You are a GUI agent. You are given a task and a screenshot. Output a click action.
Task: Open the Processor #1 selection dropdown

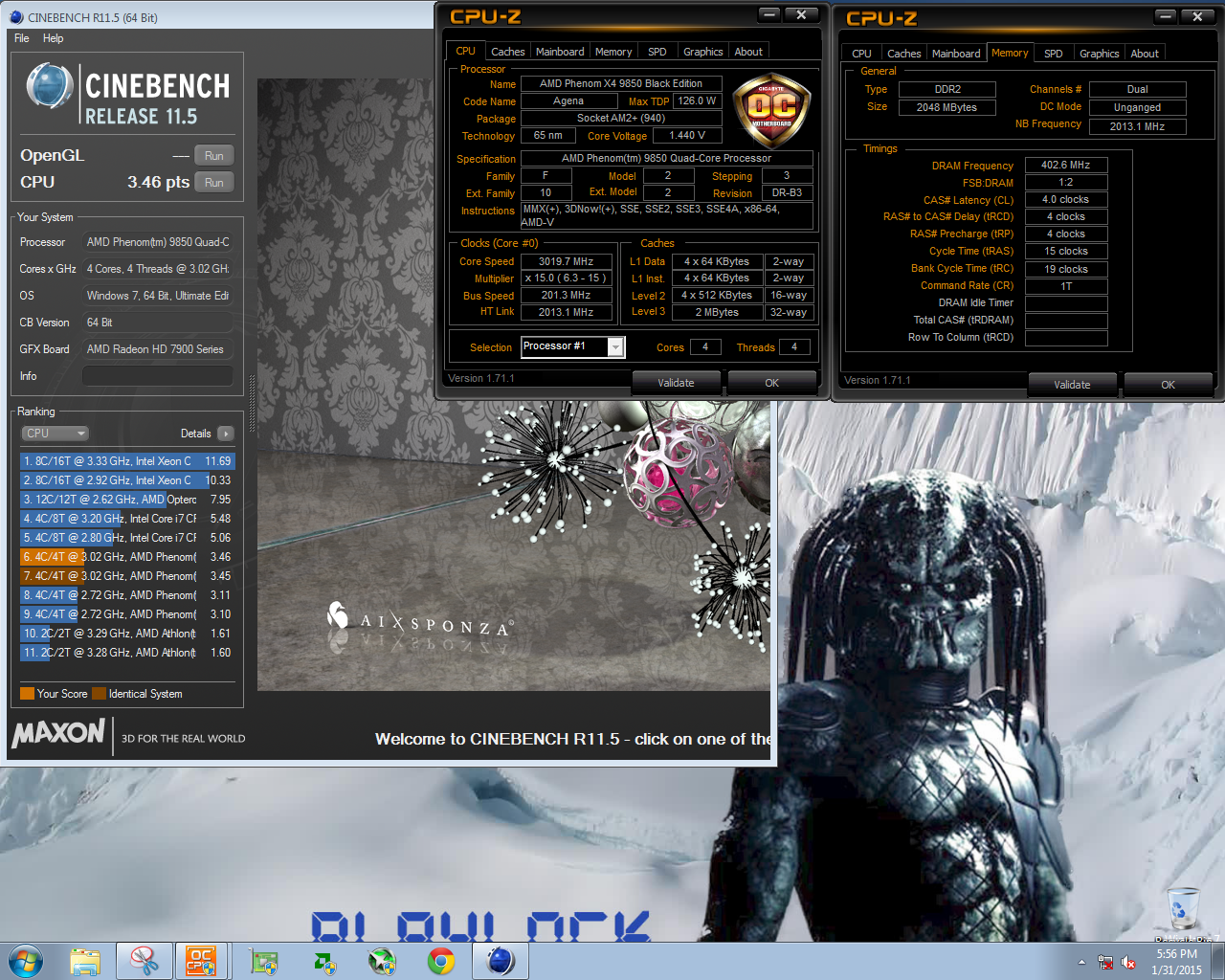pos(573,346)
